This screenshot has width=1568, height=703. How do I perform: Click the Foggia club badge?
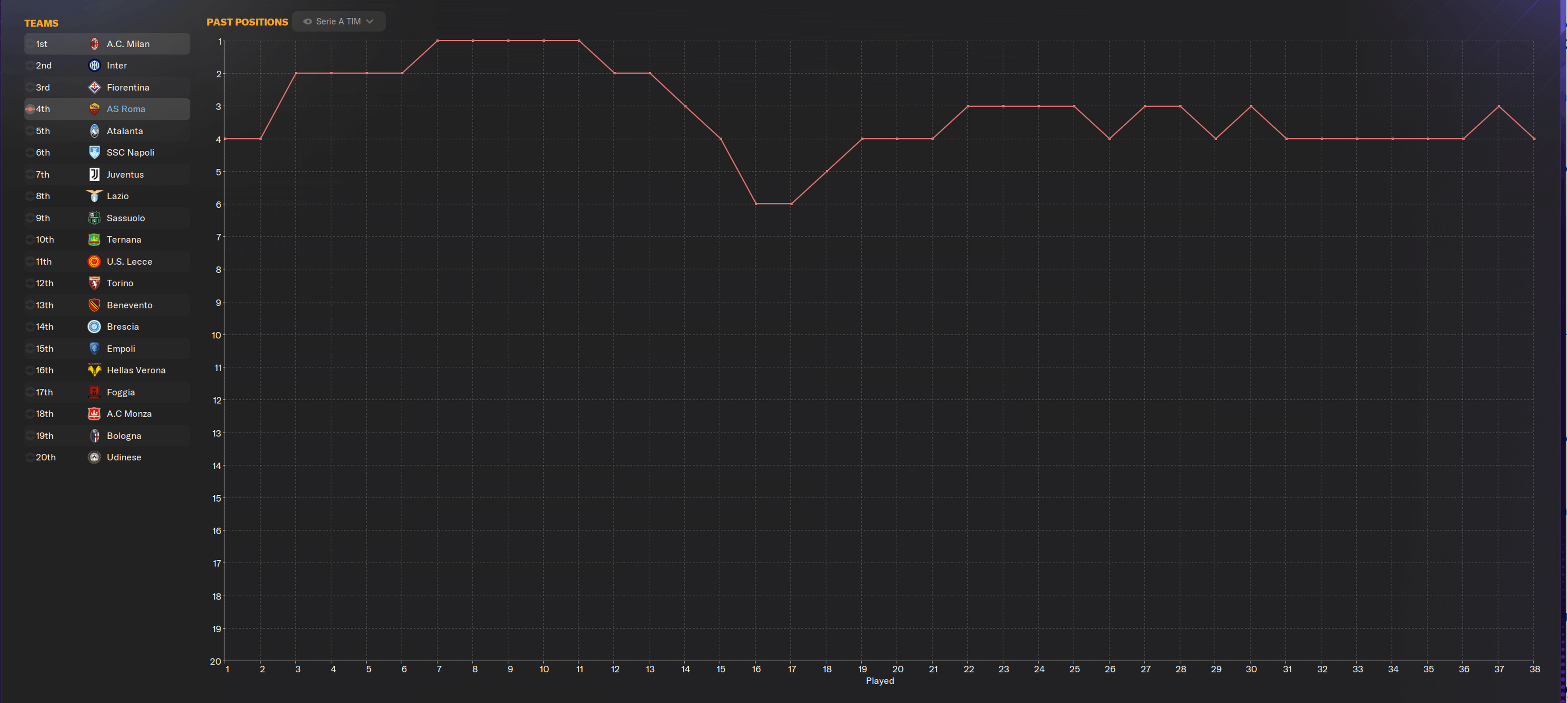pyautogui.click(x=94, y=392)
